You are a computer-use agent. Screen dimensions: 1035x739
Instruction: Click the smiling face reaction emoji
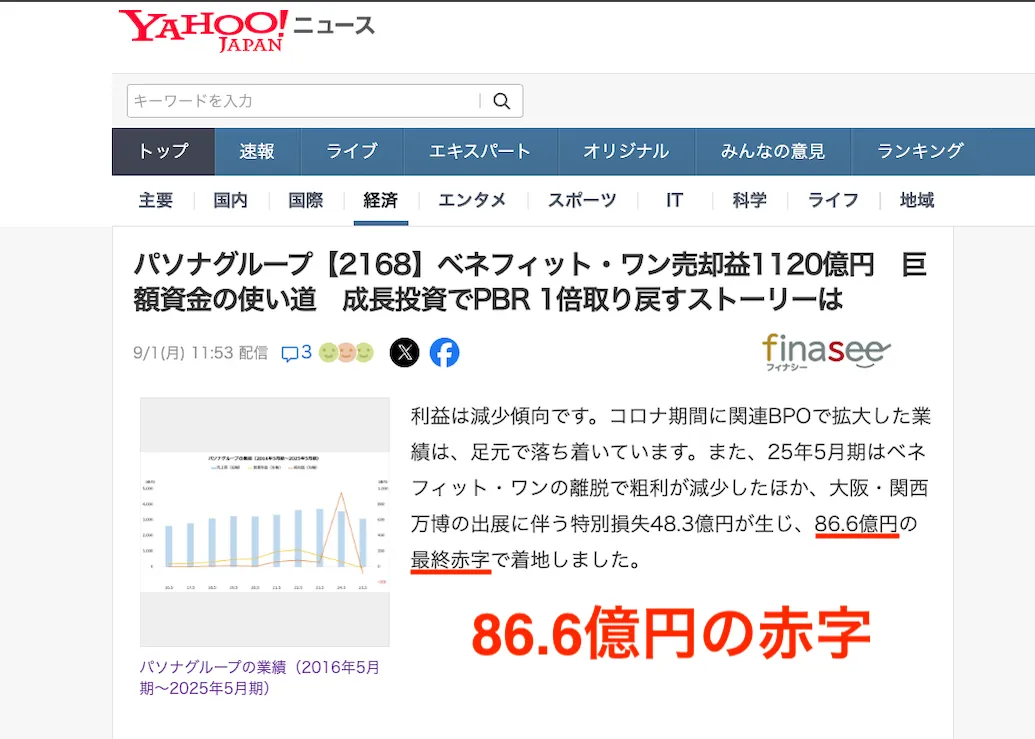coord(327,352)
